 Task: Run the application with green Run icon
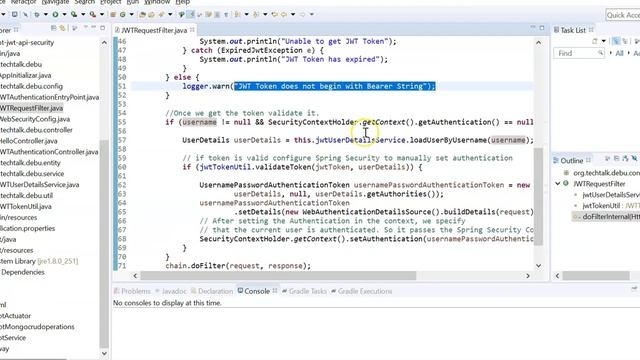55,14
